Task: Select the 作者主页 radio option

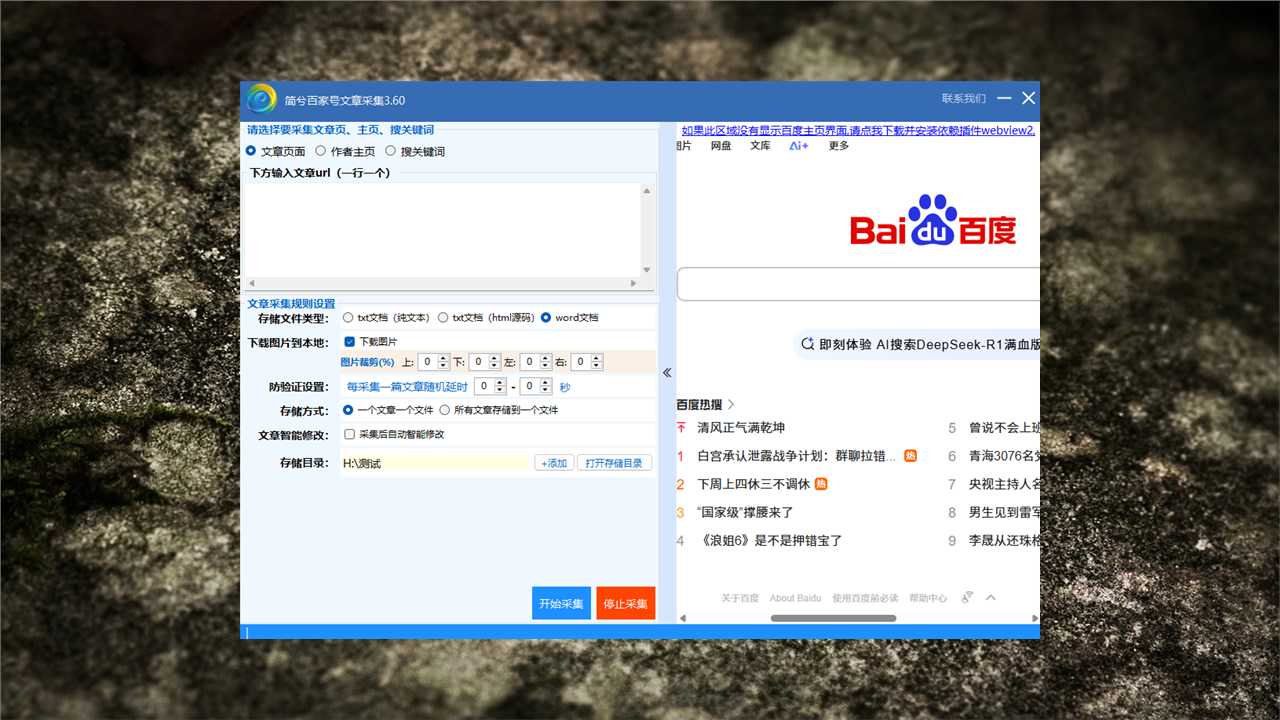Action: (320, 151)
